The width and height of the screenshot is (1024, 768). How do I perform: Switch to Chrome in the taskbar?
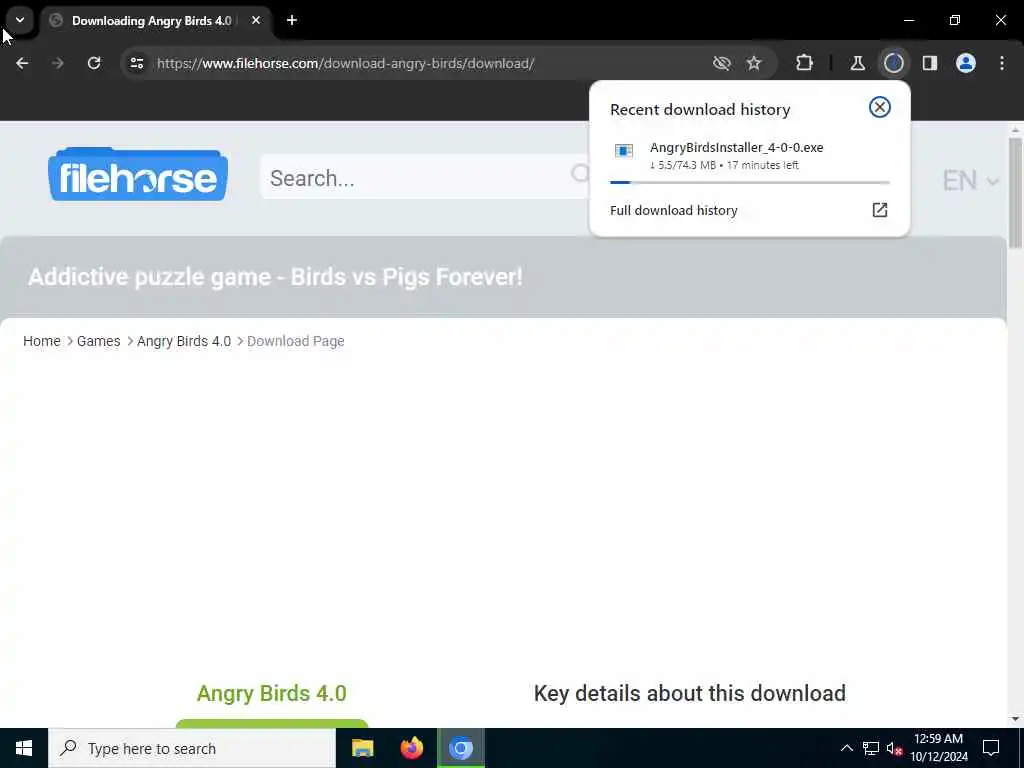461,748
